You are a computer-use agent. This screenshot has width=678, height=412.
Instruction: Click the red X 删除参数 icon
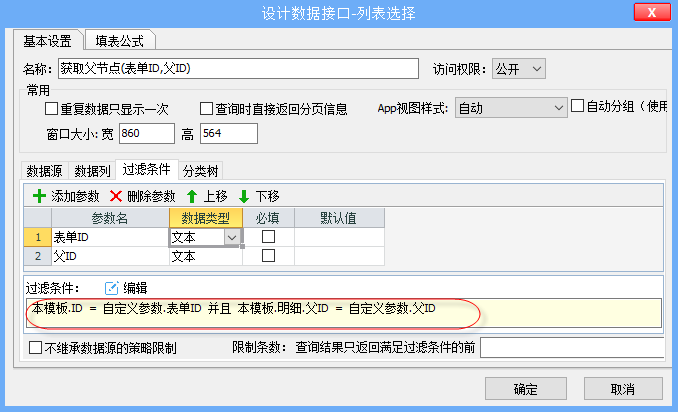coord(115,196)
